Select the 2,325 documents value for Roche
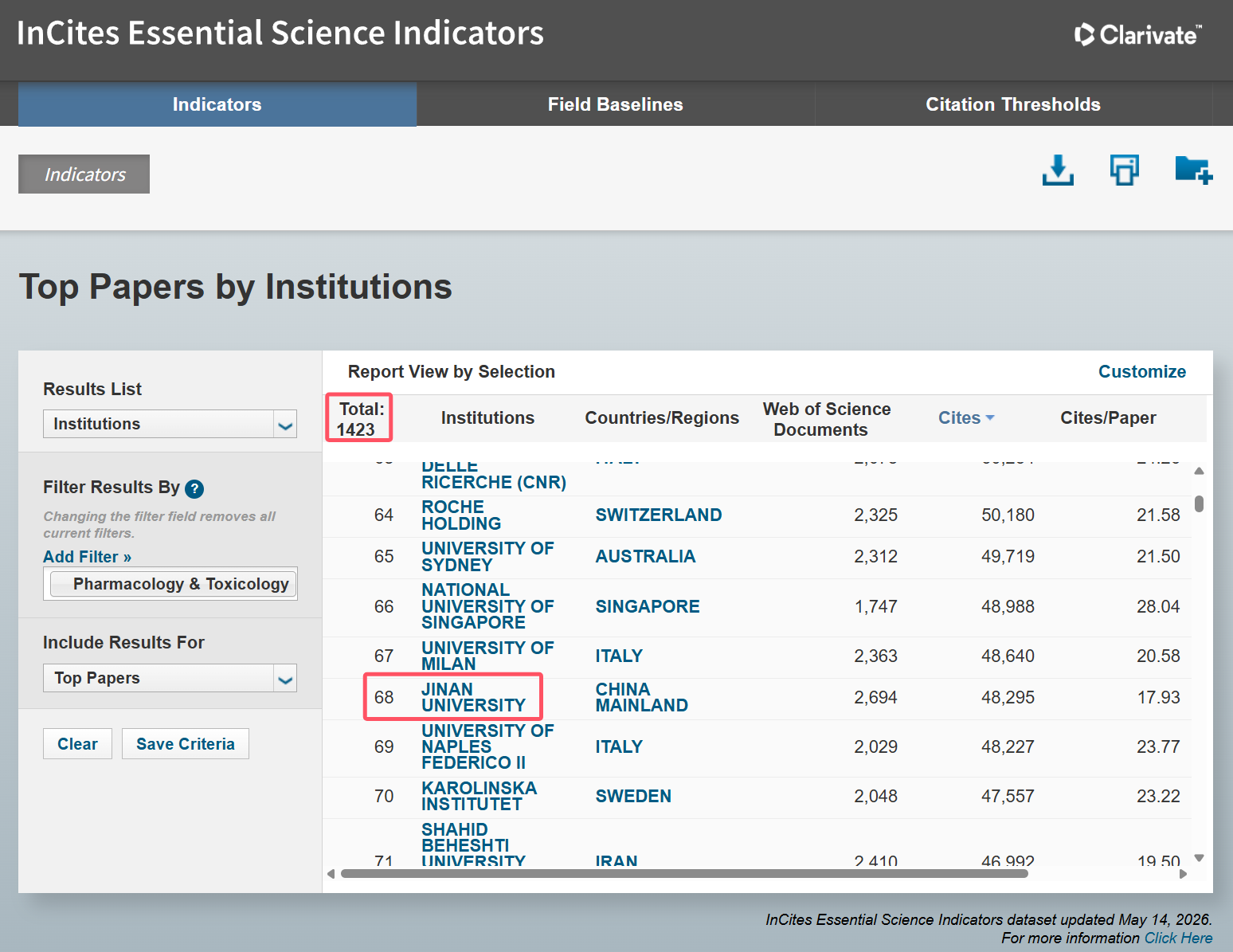This screenshot has height=952, width=1233. tap(875, 515)
